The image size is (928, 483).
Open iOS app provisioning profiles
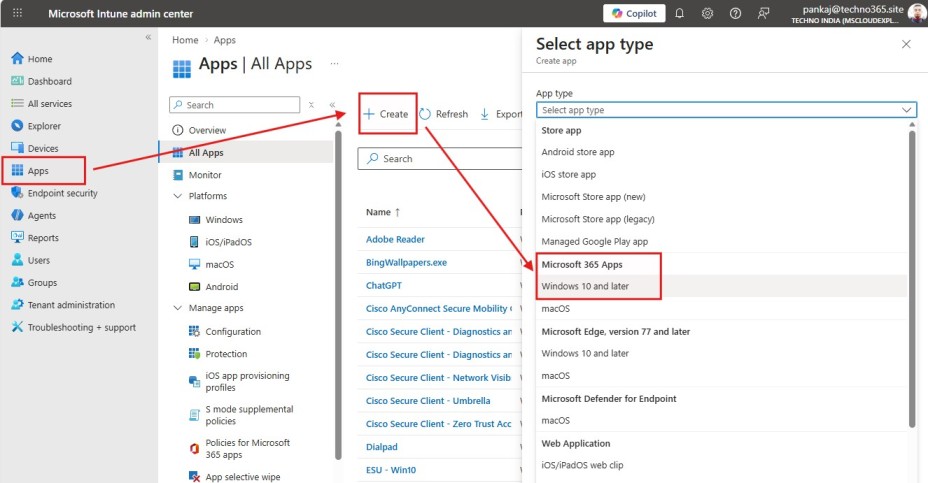click(x=239, y=382)
